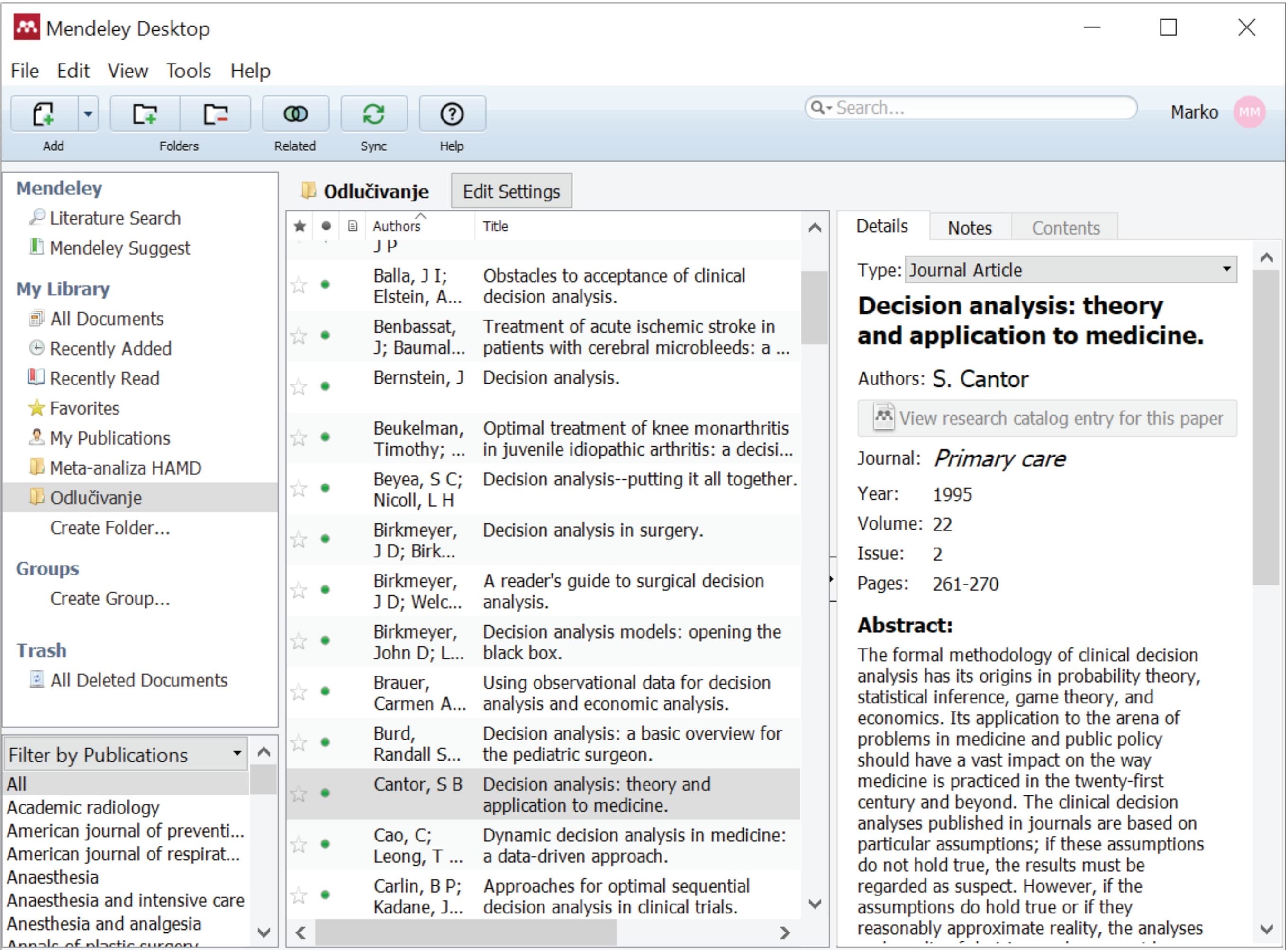Click the Create Group... link

[110, 599]
